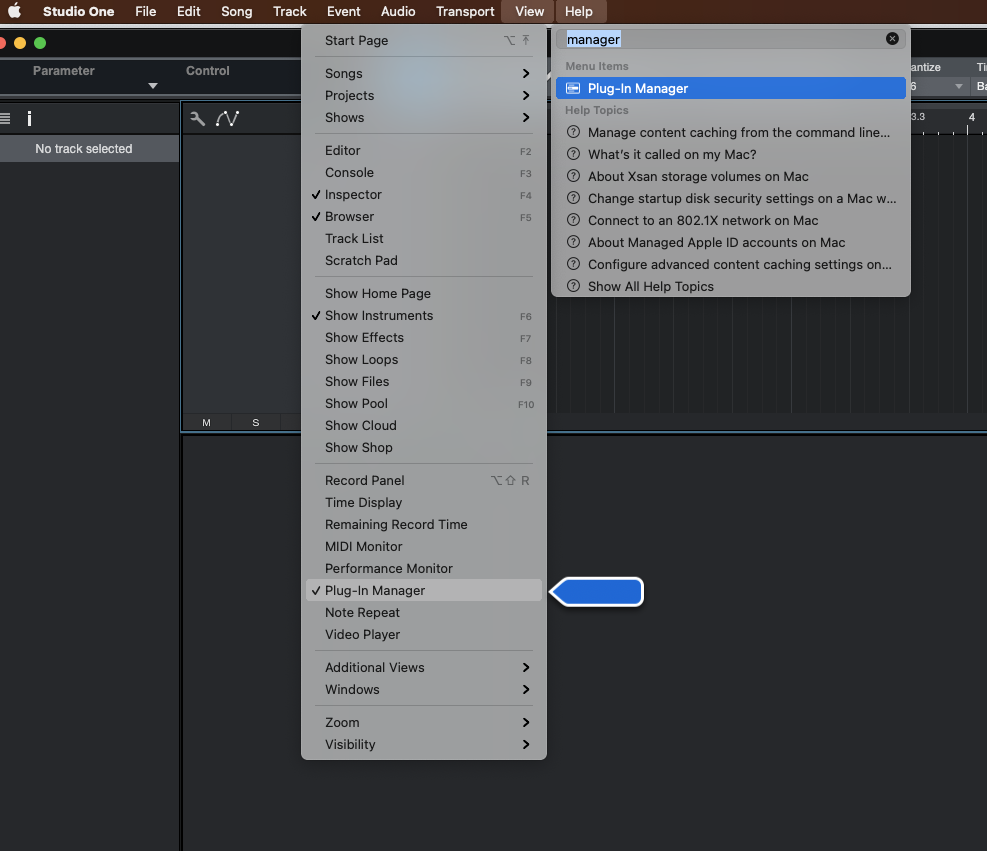This screenshot has width=987, height=851.
Task: Select Show Home Page
Action: (x=424, y=293)
